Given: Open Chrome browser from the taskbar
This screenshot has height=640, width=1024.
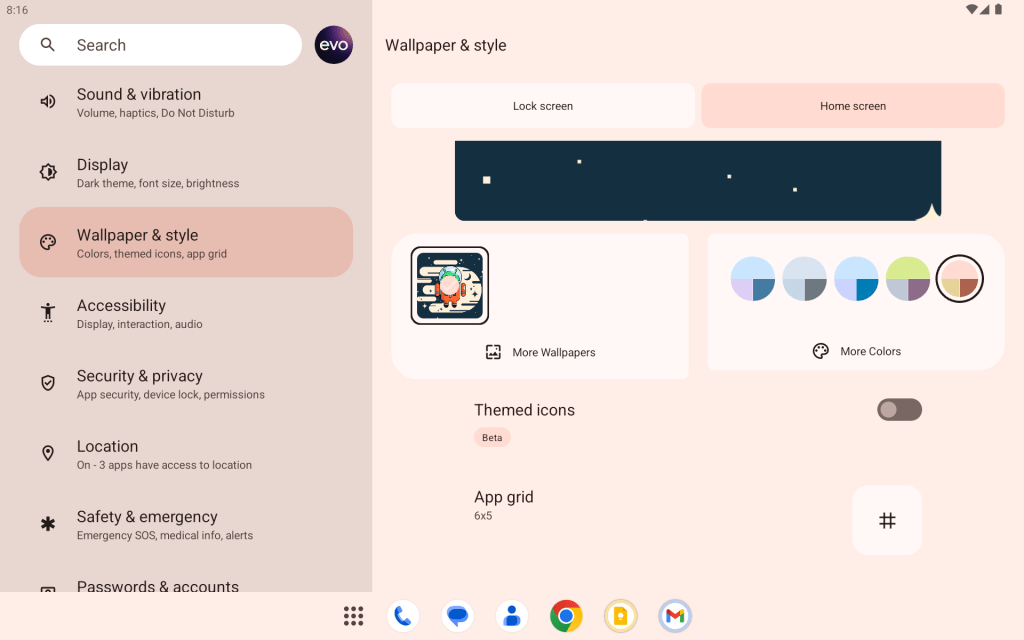Looking at the screenshot, I should point(566,616).
